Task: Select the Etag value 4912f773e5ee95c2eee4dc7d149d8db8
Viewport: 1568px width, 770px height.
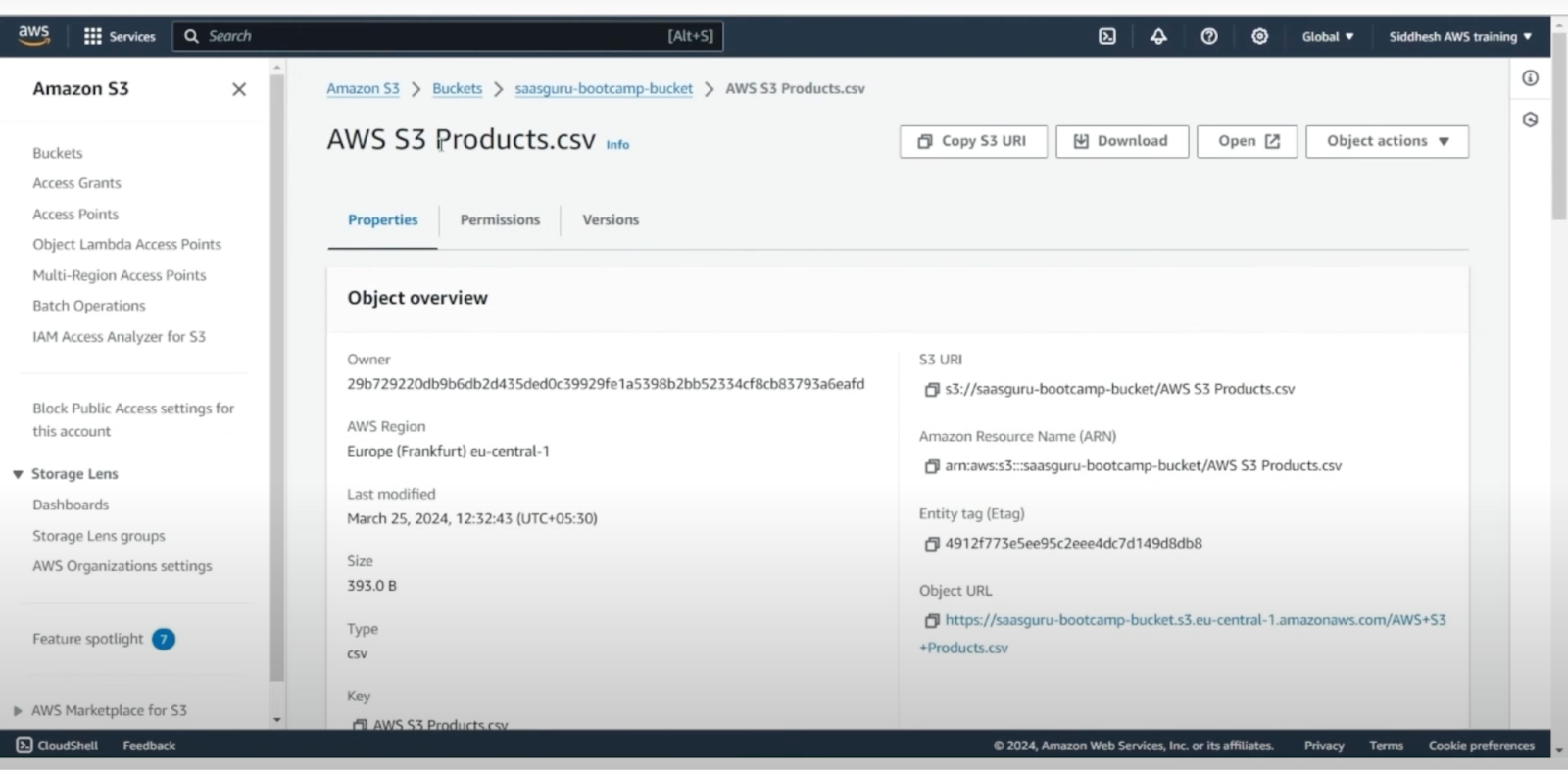Action: (x=1073, y=544)
